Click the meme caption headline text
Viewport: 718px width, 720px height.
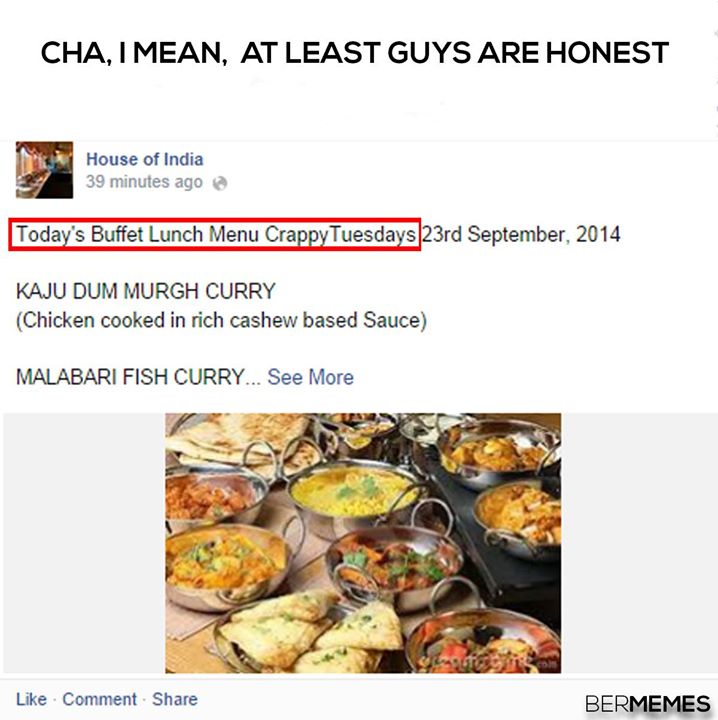(x=355, y=52)
